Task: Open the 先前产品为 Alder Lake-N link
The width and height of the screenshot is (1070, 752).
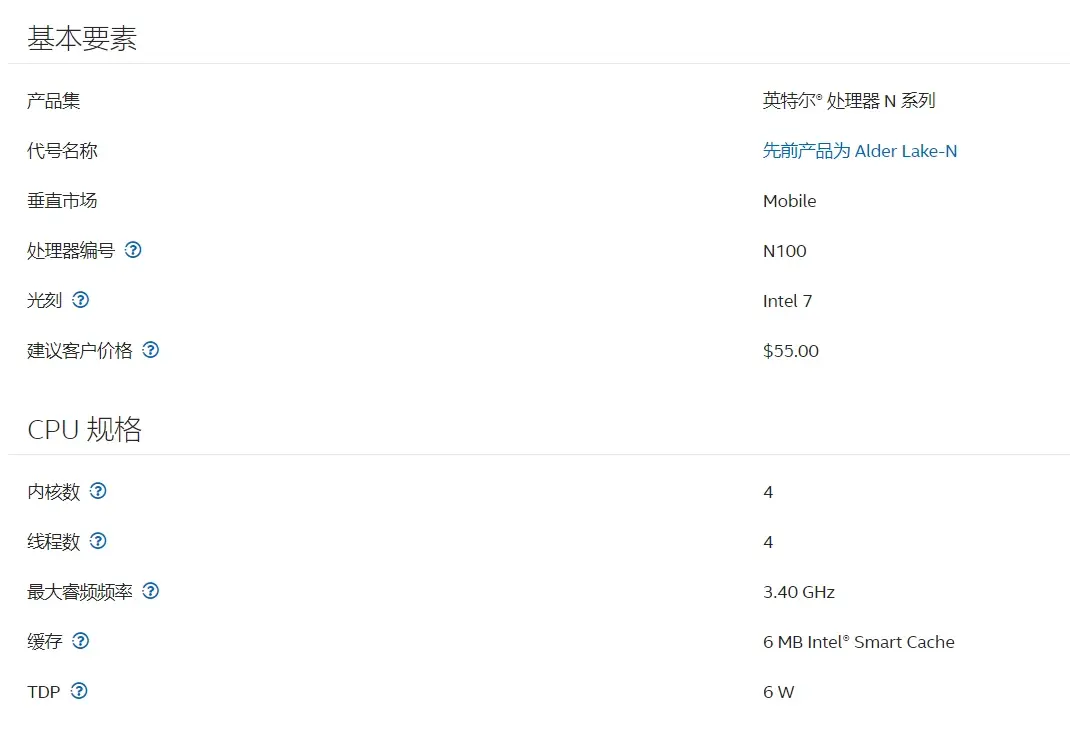Action: [859, 151]
